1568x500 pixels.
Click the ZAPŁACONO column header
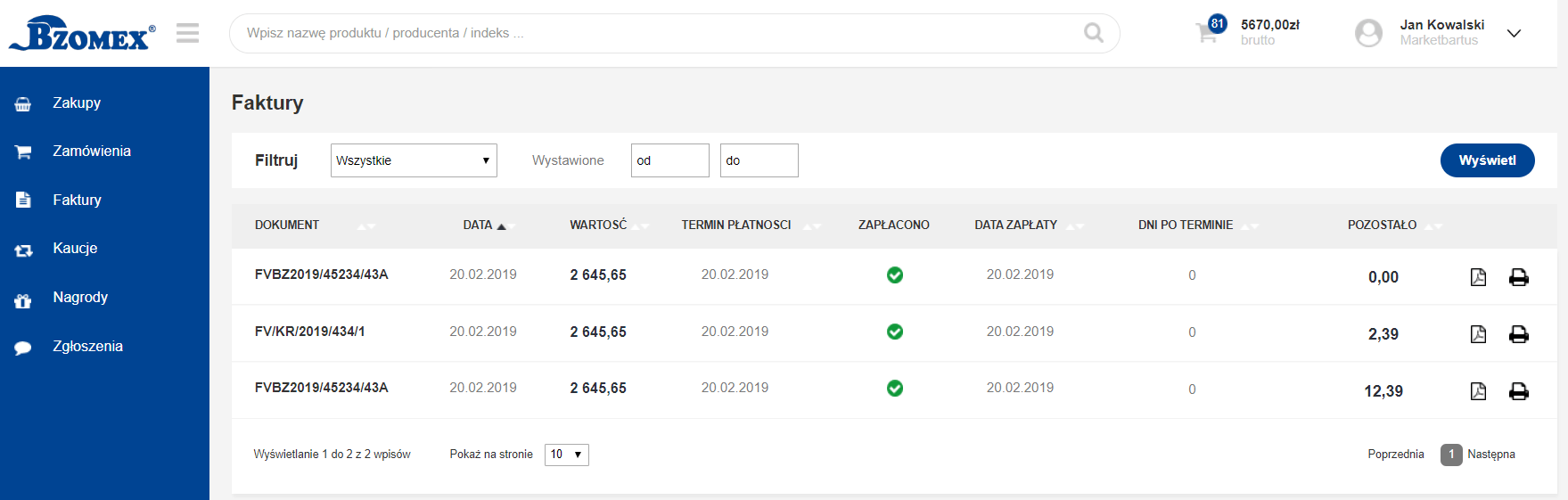coord(894,225)
